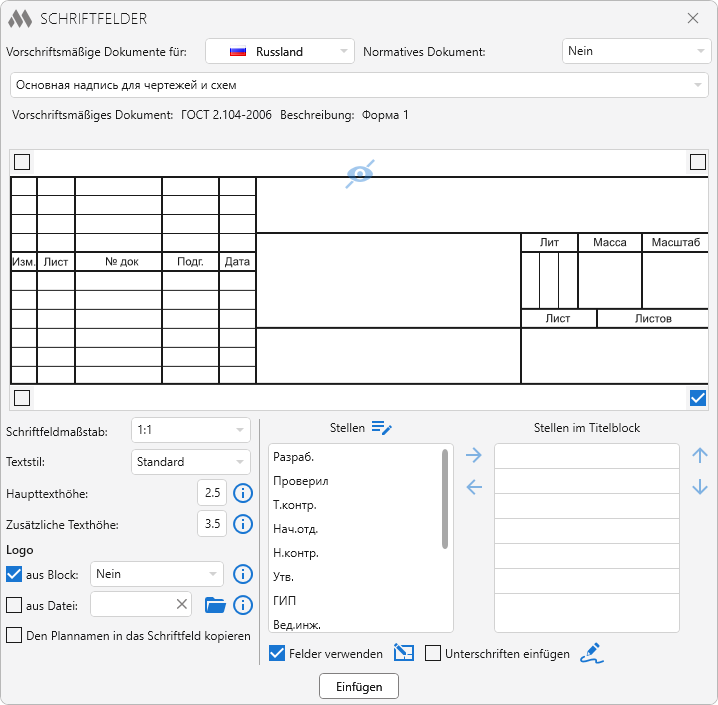
Task: Click left arrow to remove position from Titelblock
Action: tap(474, 488)
